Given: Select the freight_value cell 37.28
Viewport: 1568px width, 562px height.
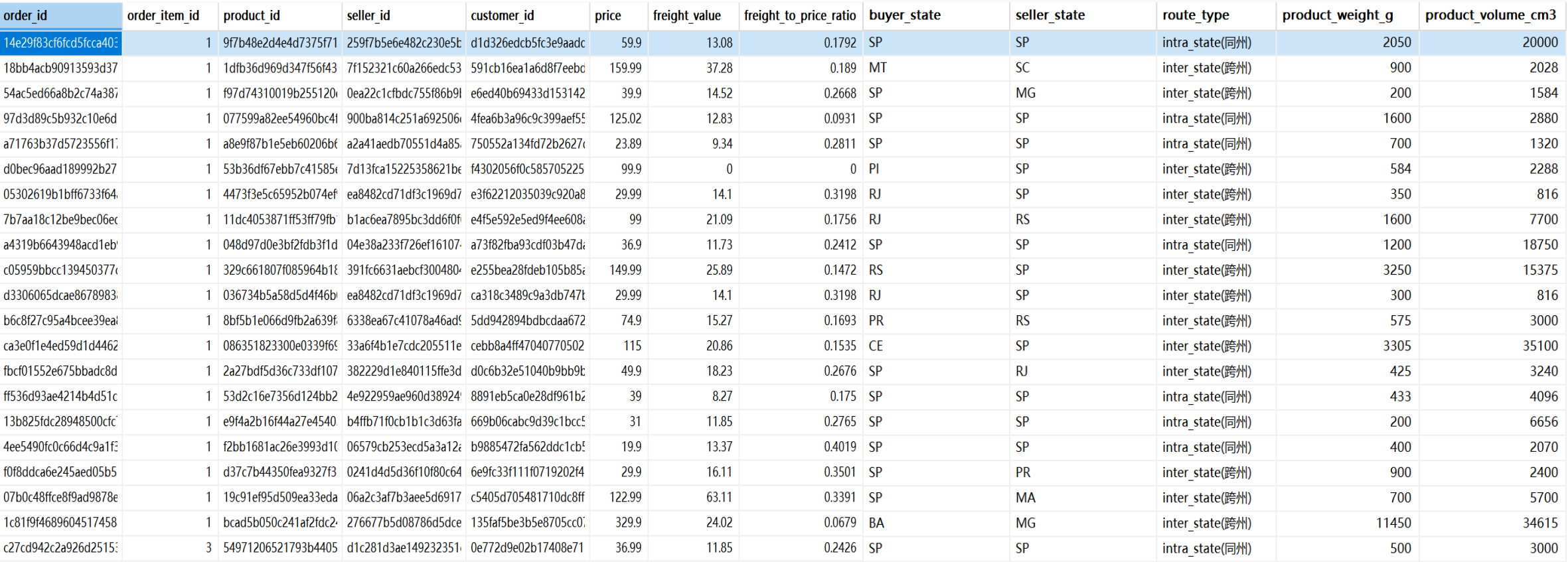Looking at the screenshot, I should pyautogui.click(x=693, y=68).
